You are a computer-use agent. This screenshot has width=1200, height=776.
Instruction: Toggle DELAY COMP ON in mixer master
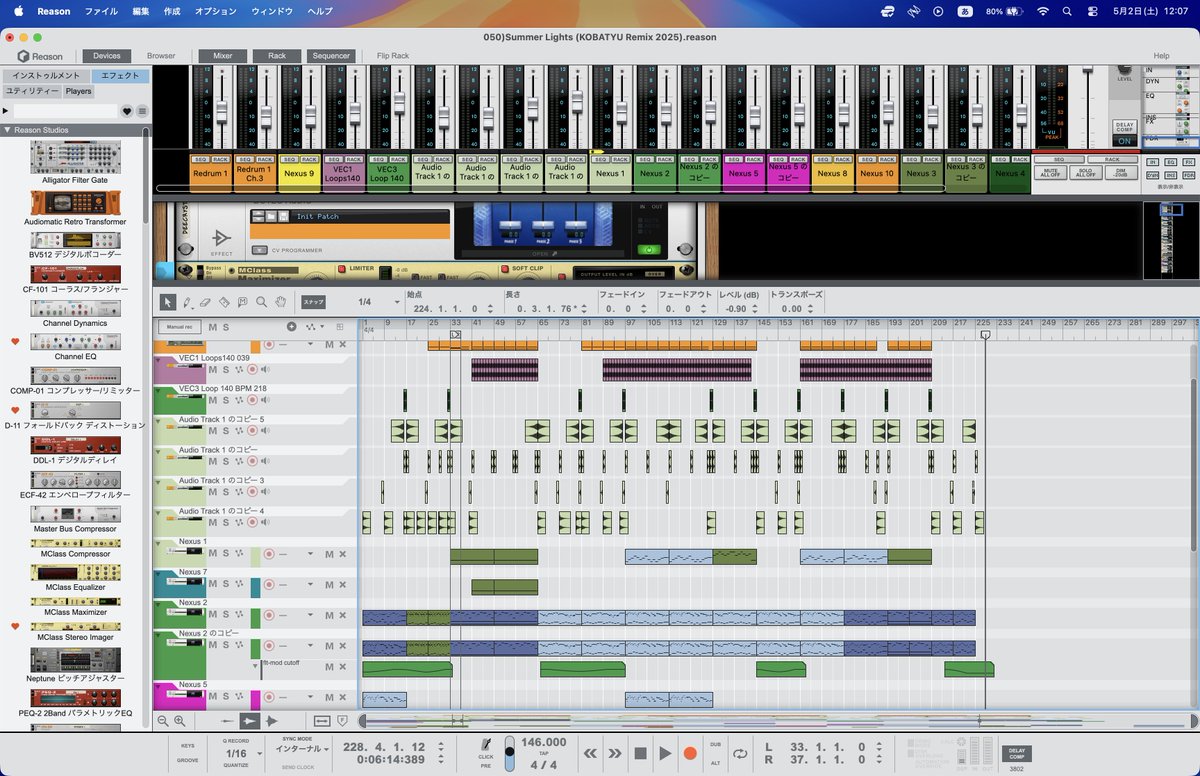pyautogui.click(x=1124, y=141)
